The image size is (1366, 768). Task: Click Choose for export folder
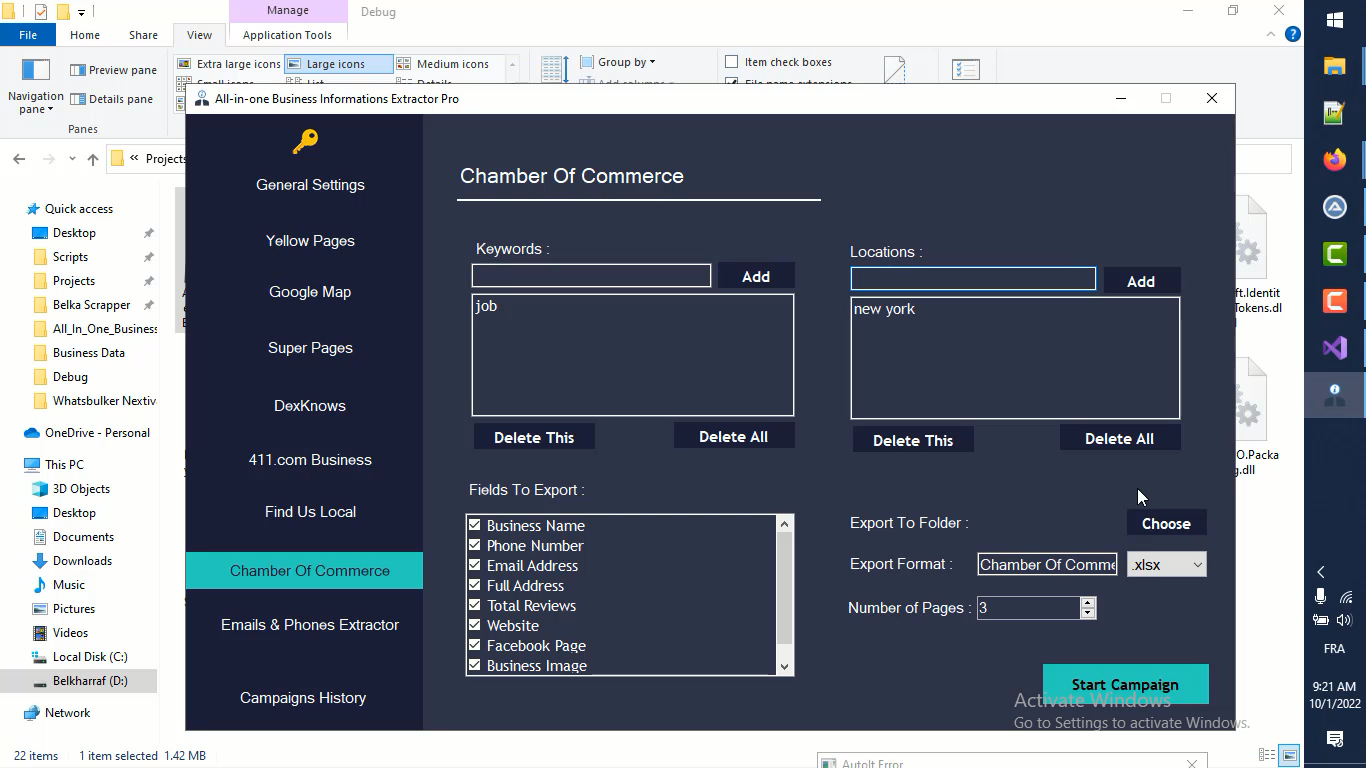[1166, 524]
